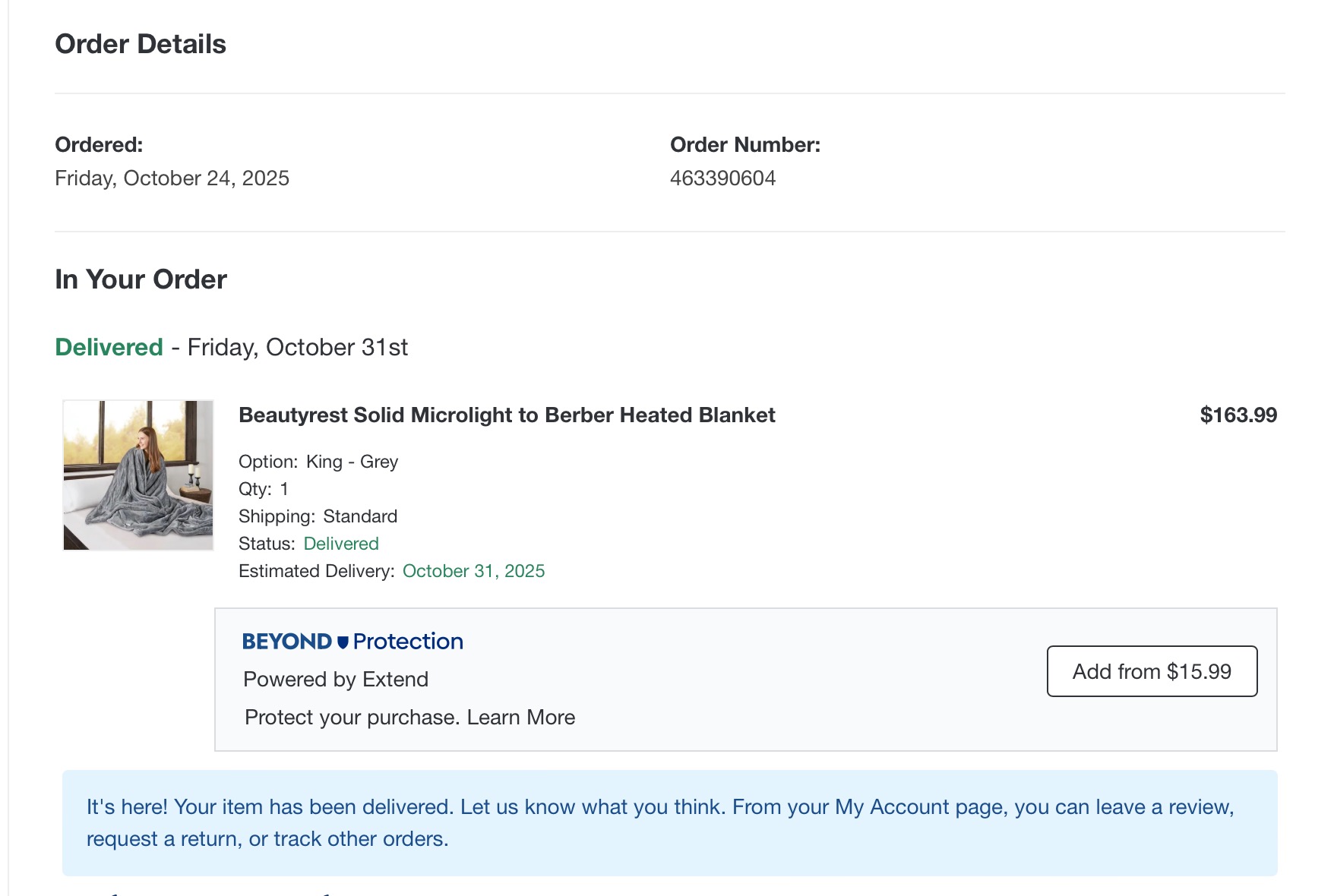
Task: Click the Beyond Protection shield icon
Action: point(343,642)
